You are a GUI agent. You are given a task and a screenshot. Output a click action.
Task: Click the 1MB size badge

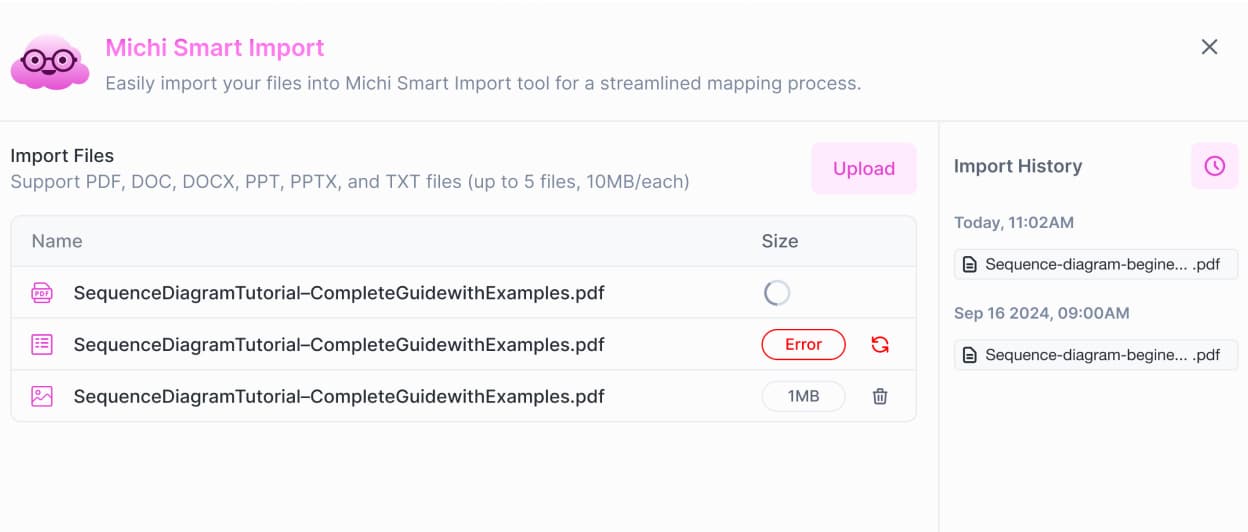coord(803,397)
